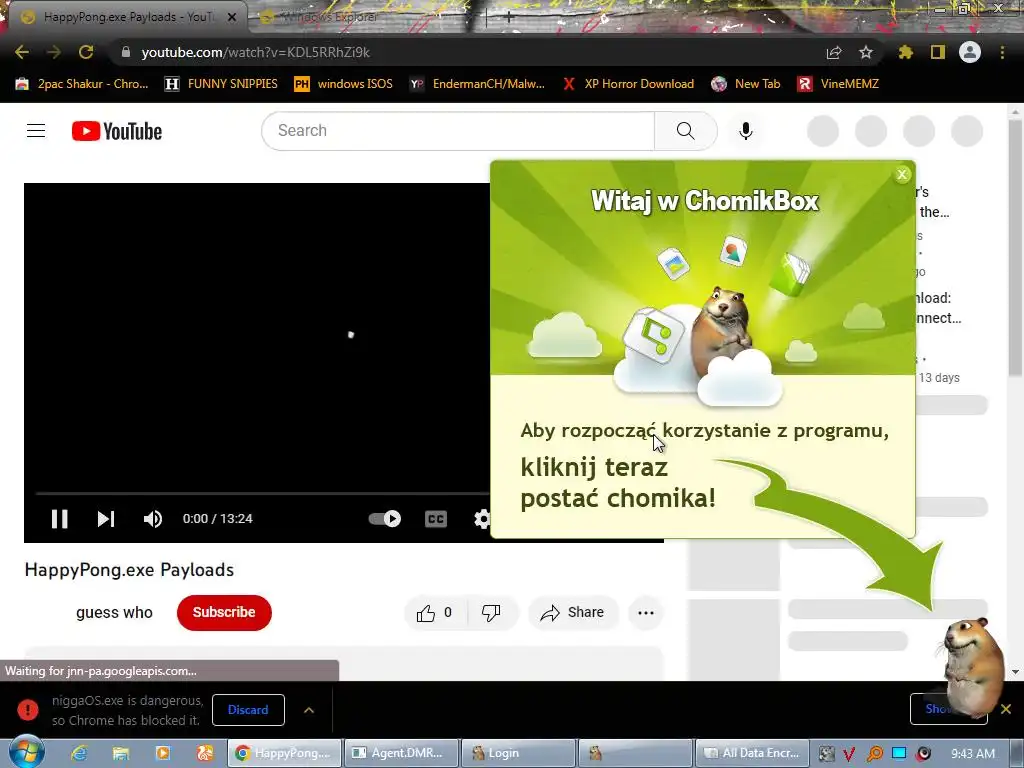Open the Windows Start orb
Image resolution: width=1024 pixels, height=768 pixels.
[x=27, y=753]
